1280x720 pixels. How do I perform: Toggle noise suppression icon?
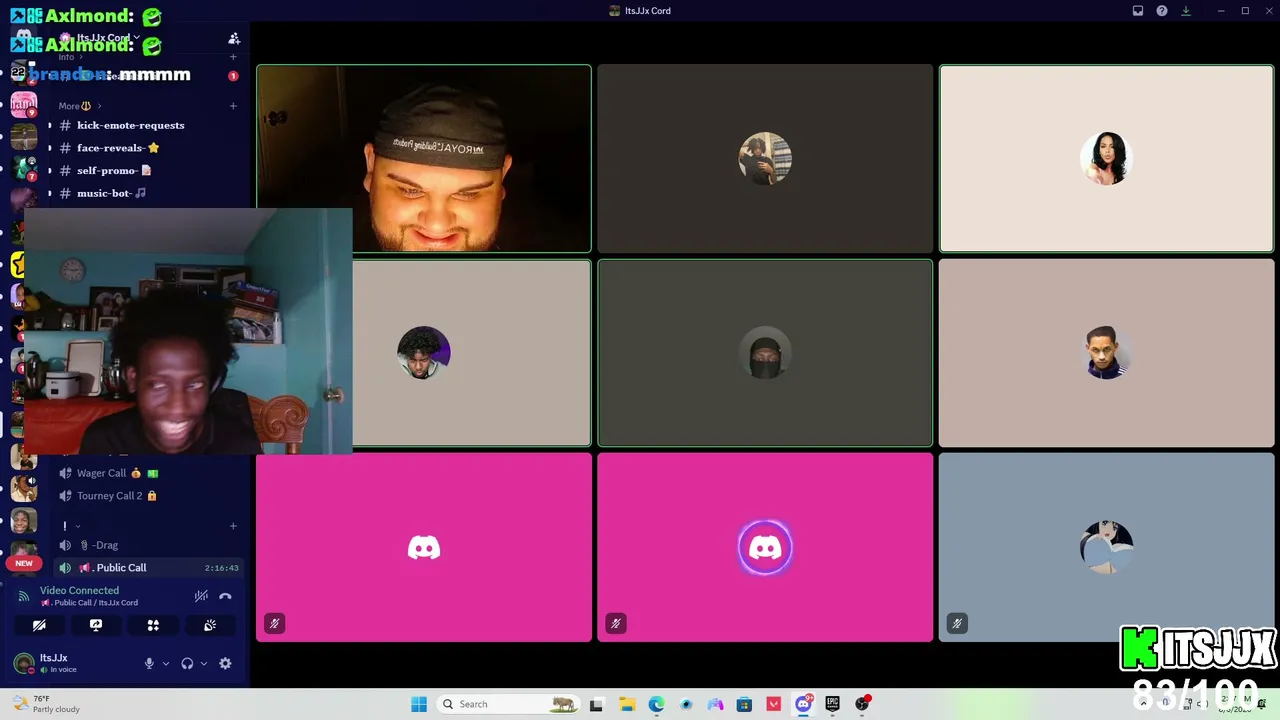tap(201, 596)
